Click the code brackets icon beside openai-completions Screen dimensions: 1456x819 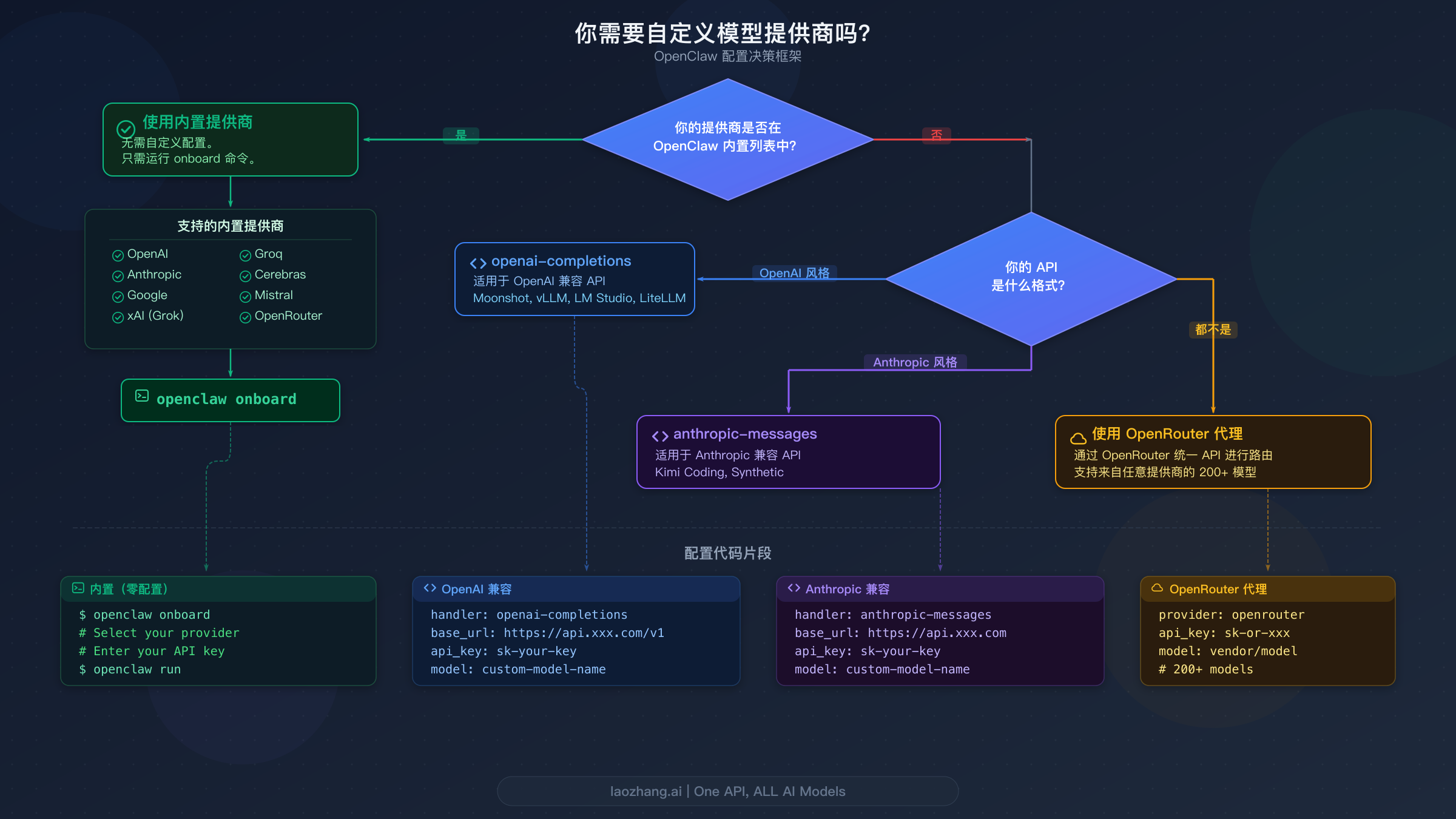click(x=477, y=262)
